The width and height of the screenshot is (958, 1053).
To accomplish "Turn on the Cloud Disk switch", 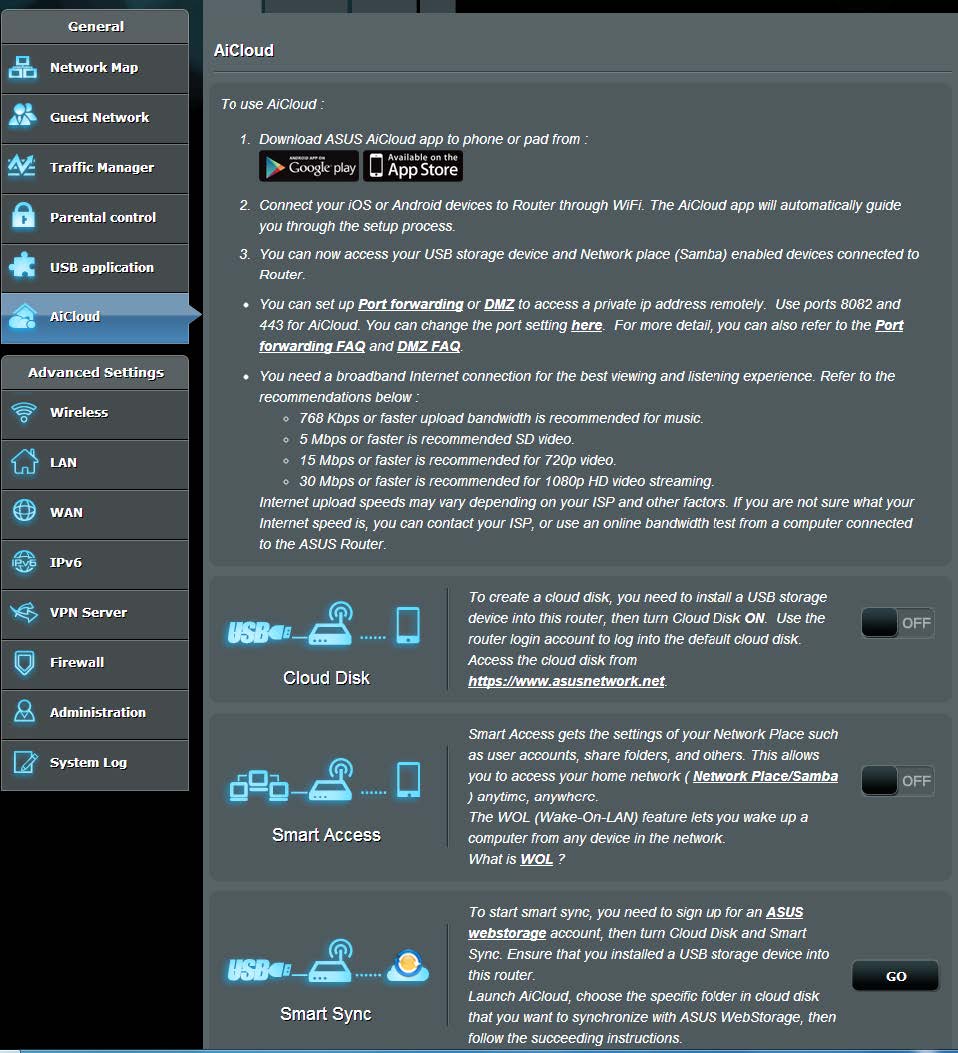I will (898, 623).
